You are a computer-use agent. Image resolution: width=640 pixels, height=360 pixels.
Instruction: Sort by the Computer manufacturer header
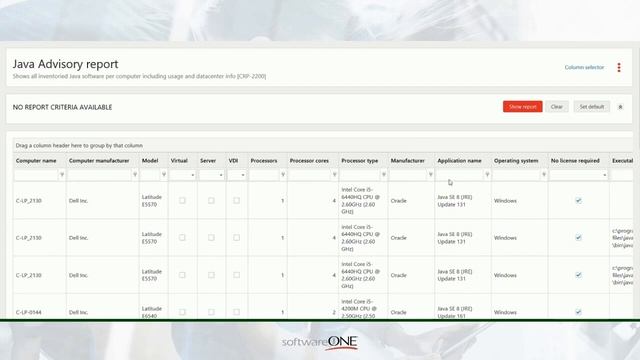click(x=99, y=161)
